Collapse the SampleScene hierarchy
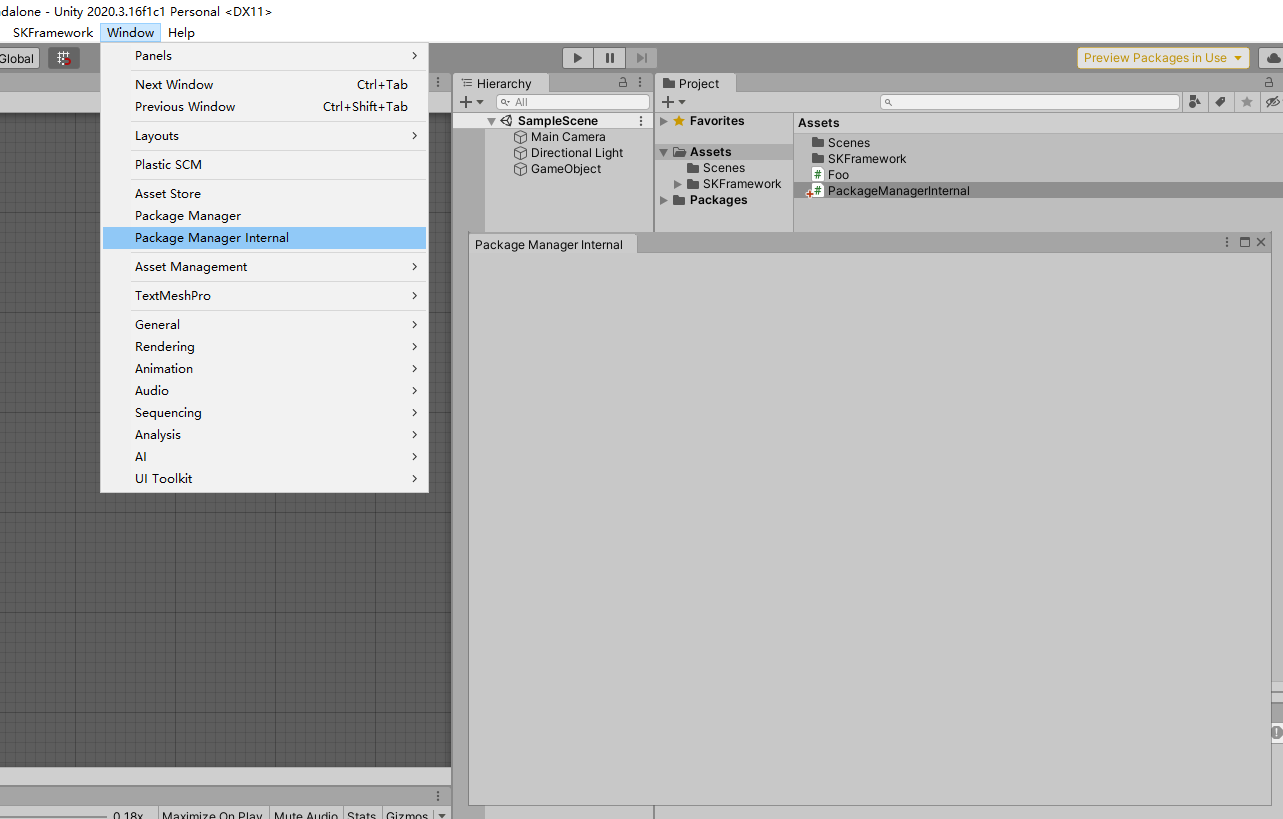 pos(490,119)
